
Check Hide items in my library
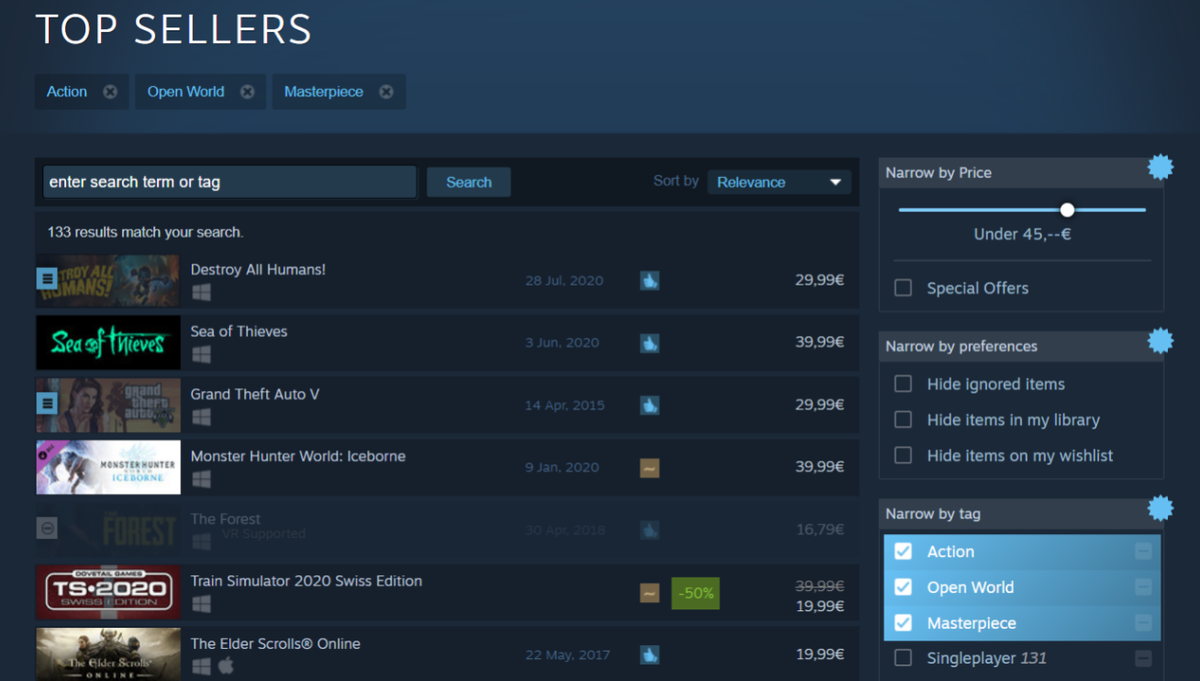click(903, 420)
